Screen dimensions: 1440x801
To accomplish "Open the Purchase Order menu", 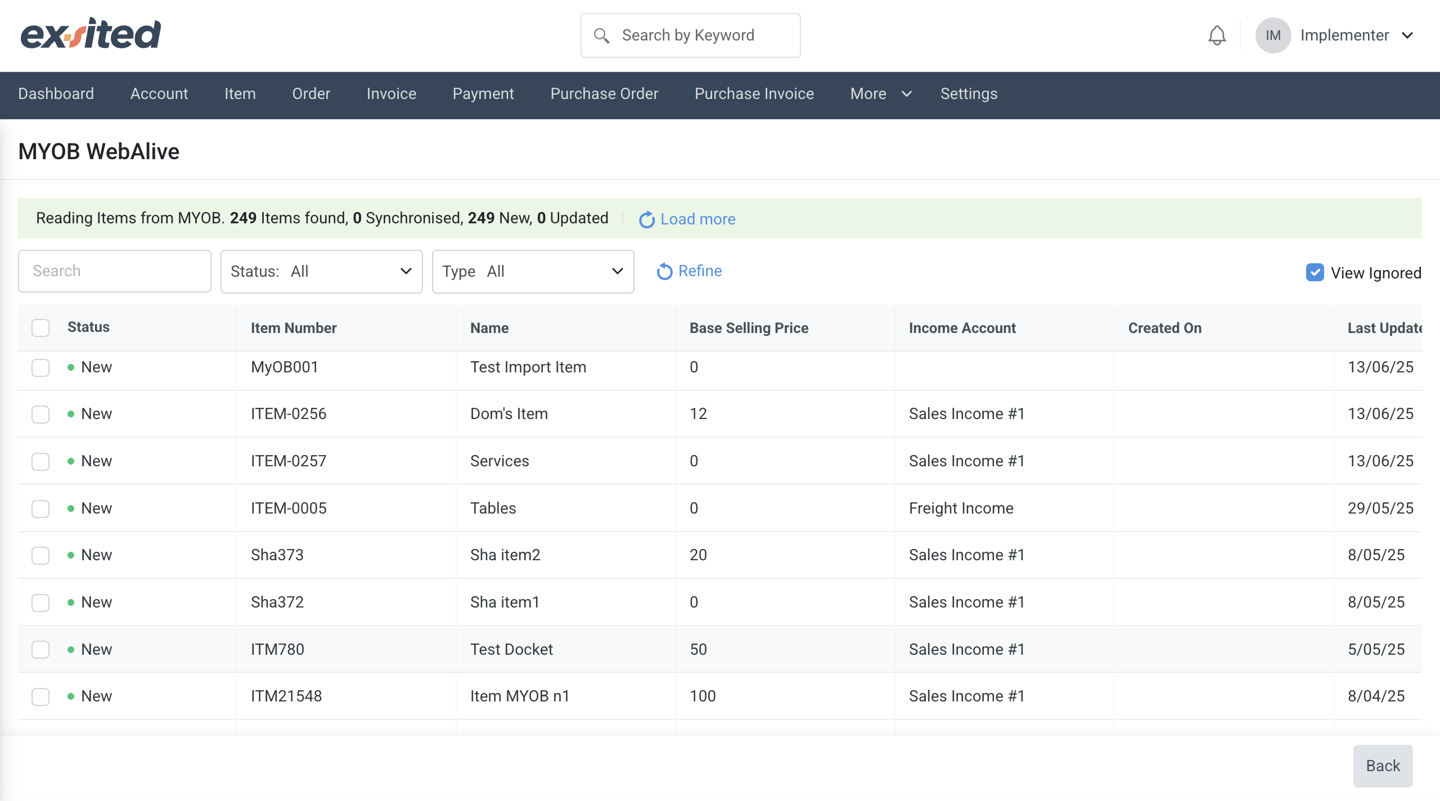I will (604, 94).
